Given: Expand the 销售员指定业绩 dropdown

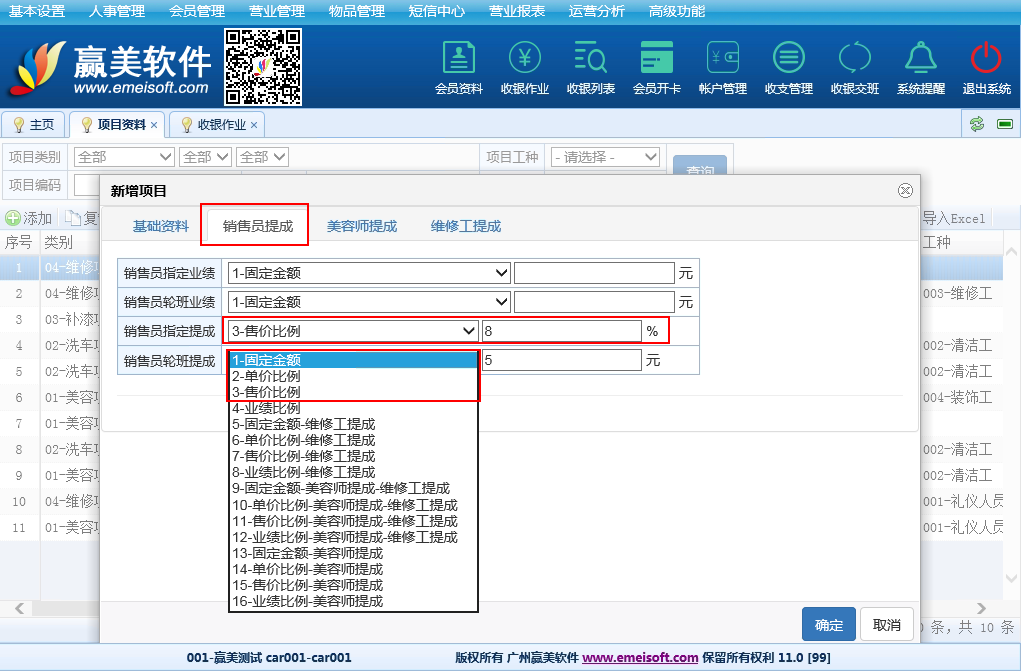Looking at the screenshot, I should (x=369, y=273).
